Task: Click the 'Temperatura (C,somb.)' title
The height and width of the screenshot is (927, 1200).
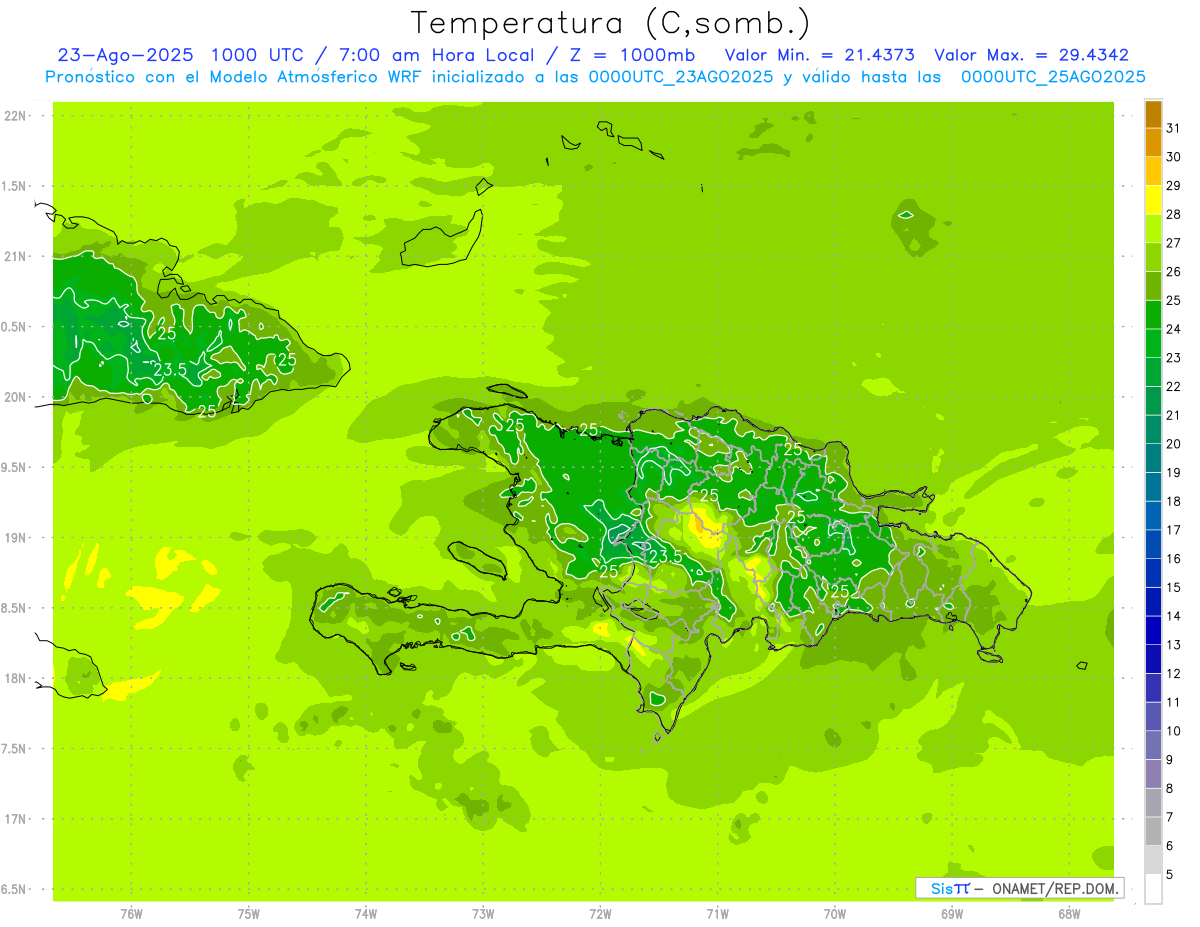Action: pyautogui.click(x=610, y=23)
